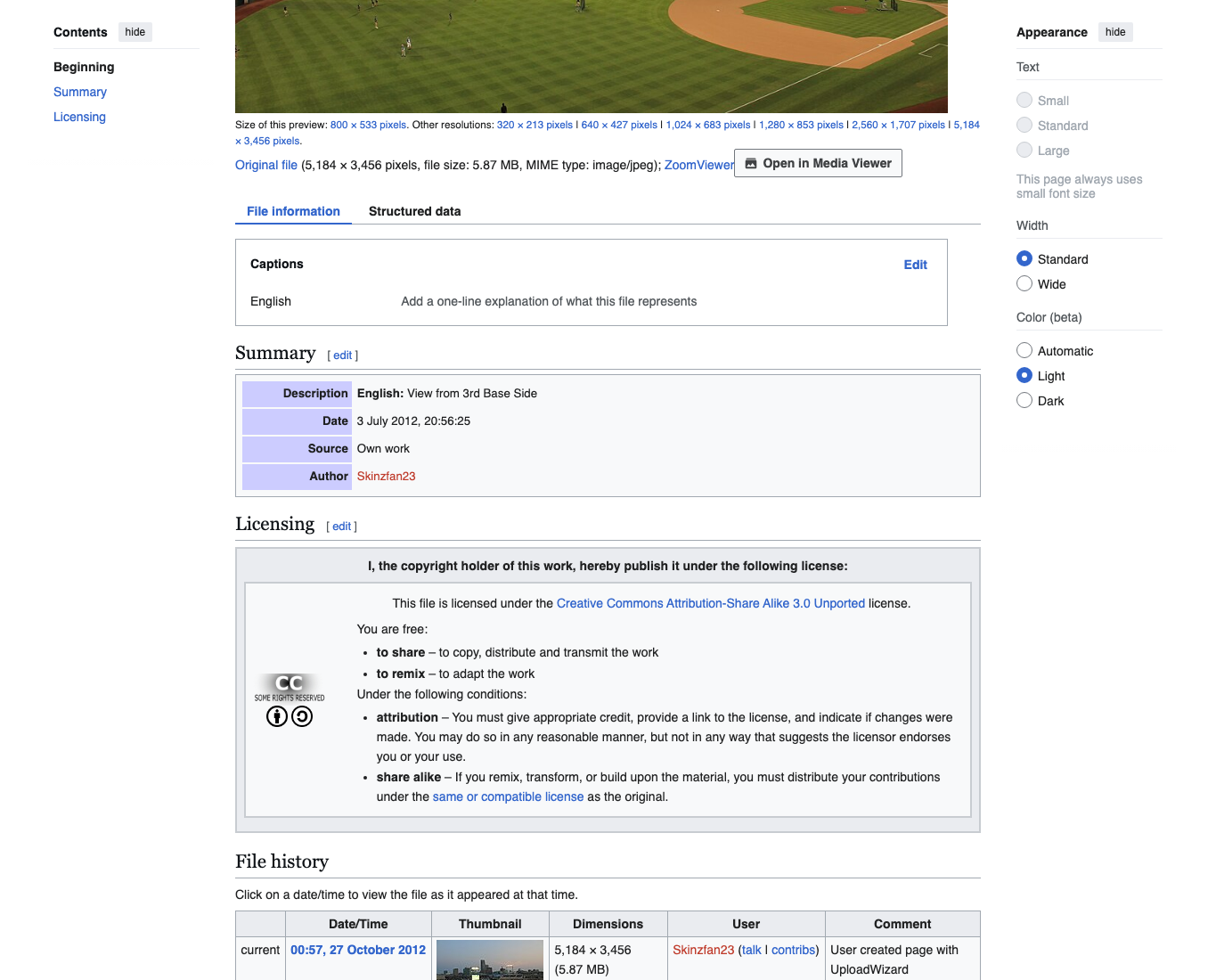The width and height of the screenshot is (1216, 980).
Task: Click the caption placeholder text field
Action: 549,301
